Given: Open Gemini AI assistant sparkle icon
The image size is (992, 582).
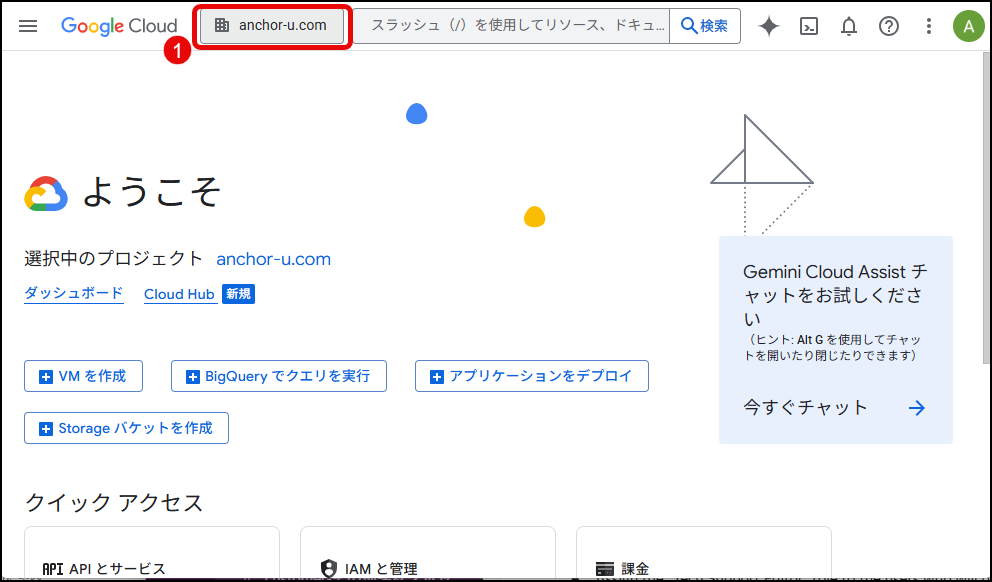Looking at the screenshot, I should [x=769, y=26].
